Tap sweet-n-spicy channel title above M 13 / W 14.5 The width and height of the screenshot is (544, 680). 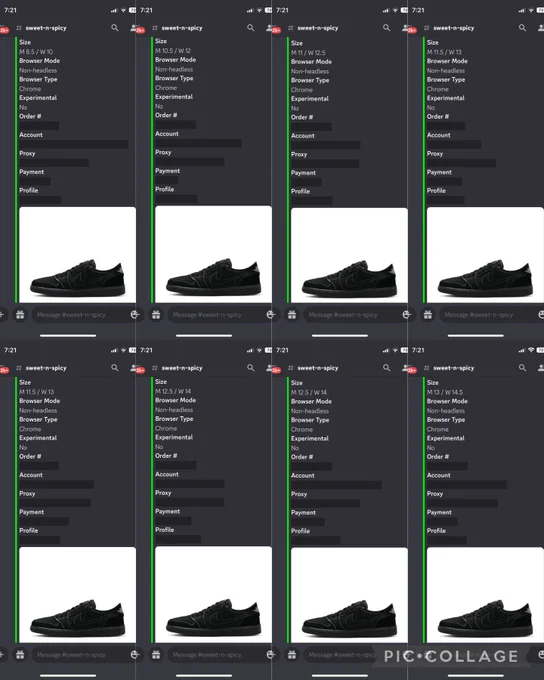point(454,368)
